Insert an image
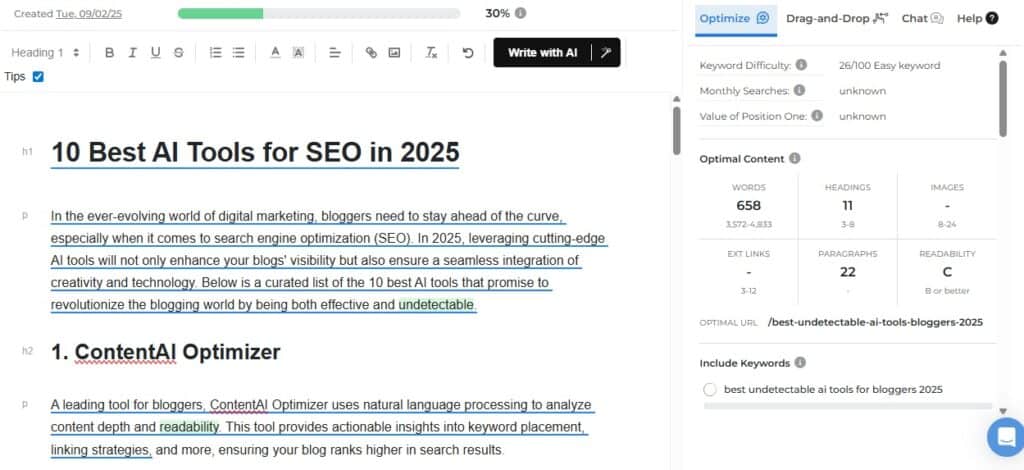Viewport: 1024px width, 470px height. [394, 53]
